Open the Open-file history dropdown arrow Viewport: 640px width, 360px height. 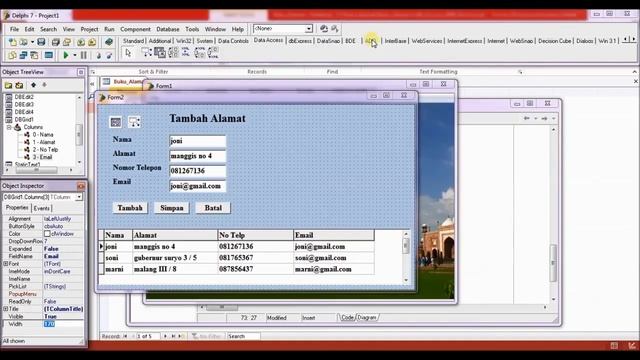pyautogui.click(x=32, y=42)
